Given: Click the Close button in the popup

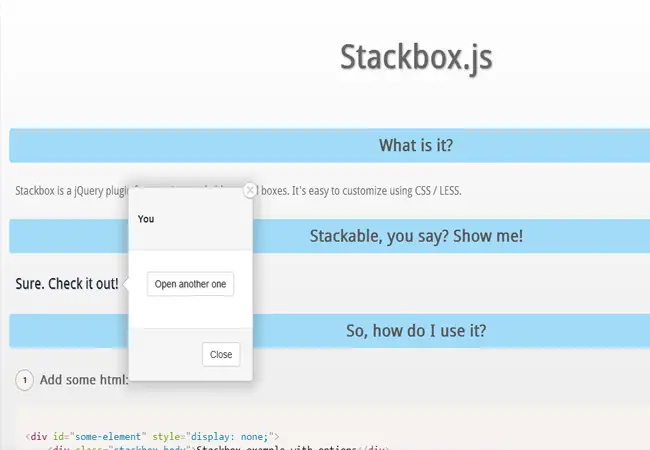Looking at the screenshot, I should (x=221, y=354).
